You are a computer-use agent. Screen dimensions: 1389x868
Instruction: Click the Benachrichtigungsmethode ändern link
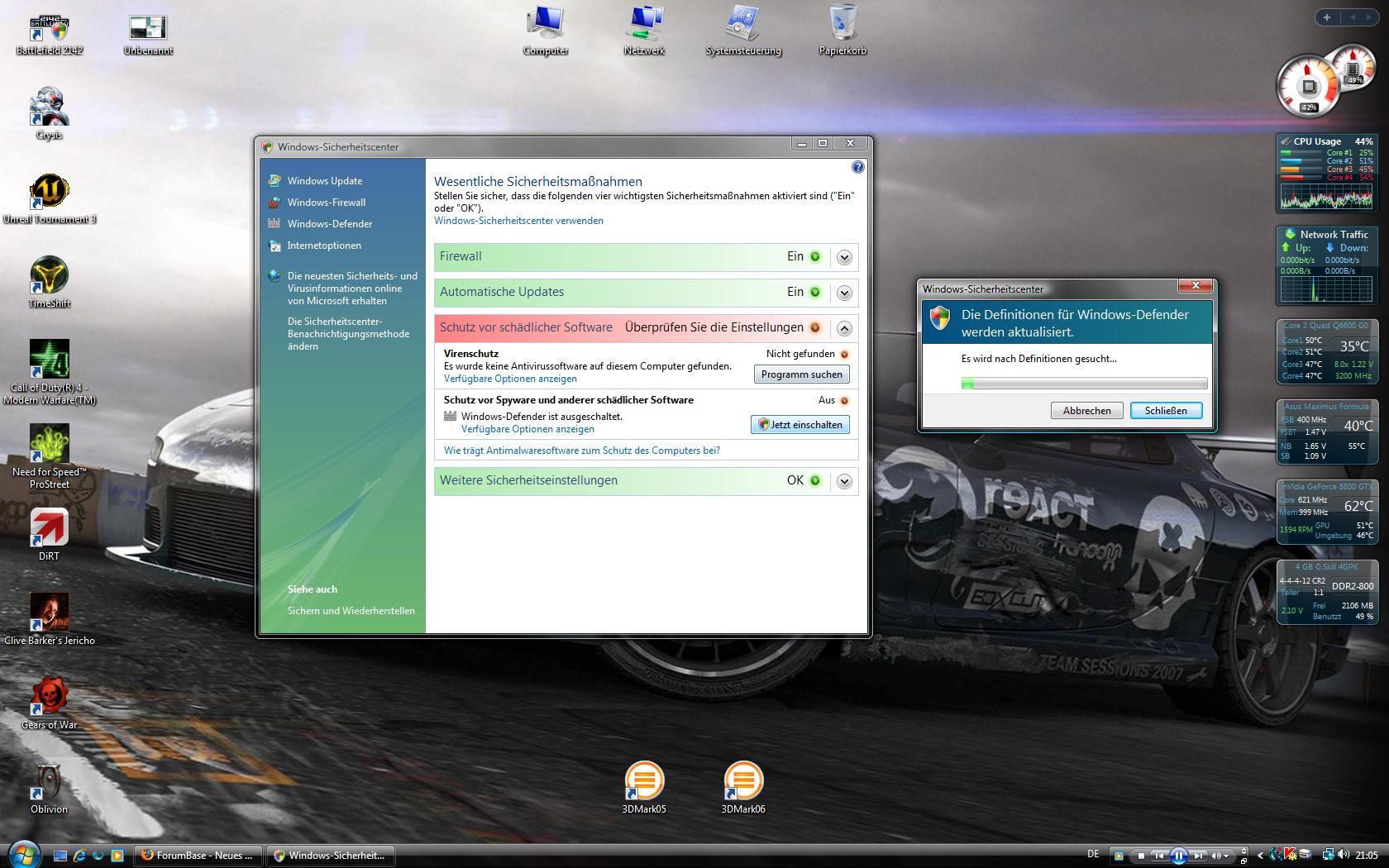click(x=348, y=334)
